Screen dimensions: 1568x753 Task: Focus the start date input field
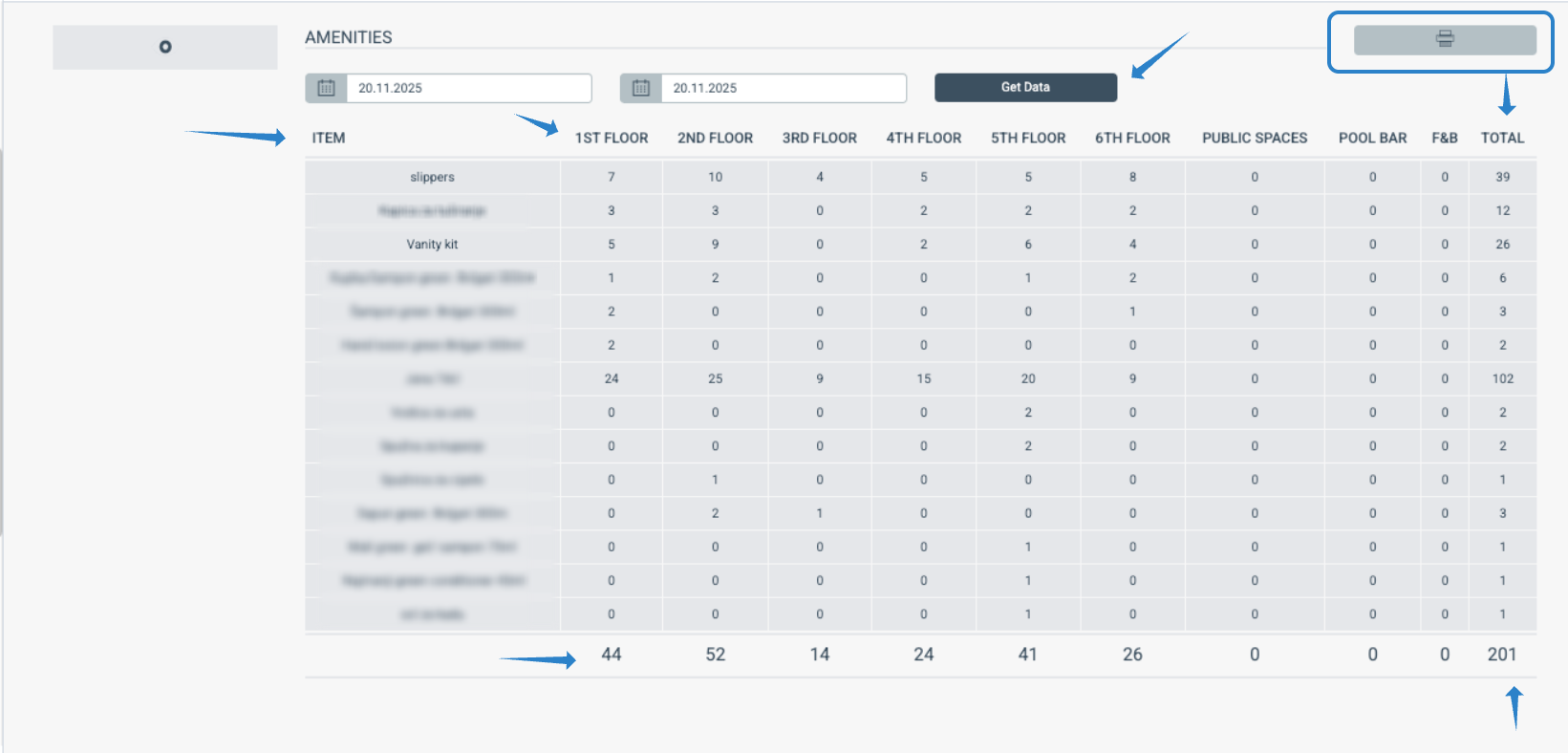coord(469,88)
